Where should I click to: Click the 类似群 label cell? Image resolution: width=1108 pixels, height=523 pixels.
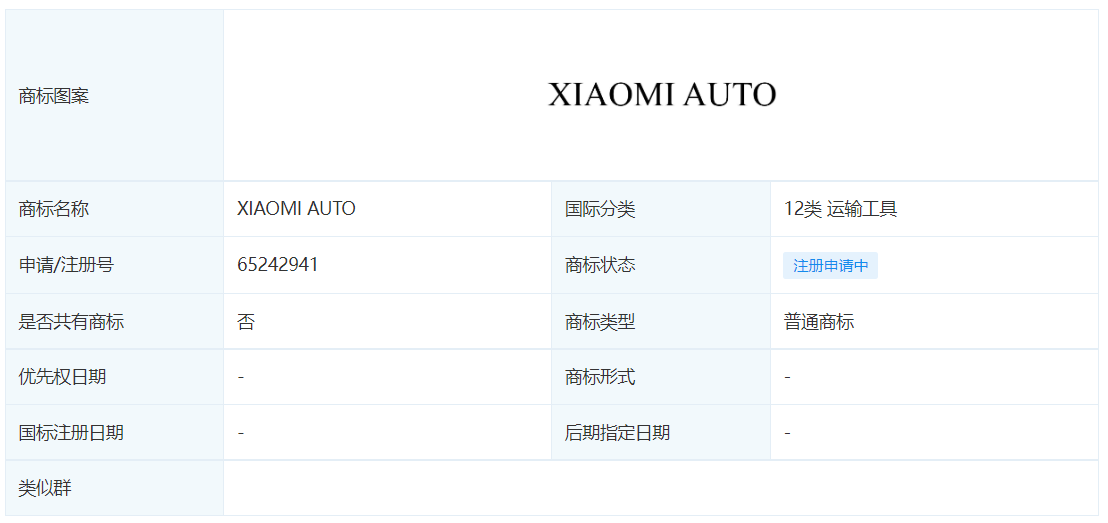[x=114, y=488]
